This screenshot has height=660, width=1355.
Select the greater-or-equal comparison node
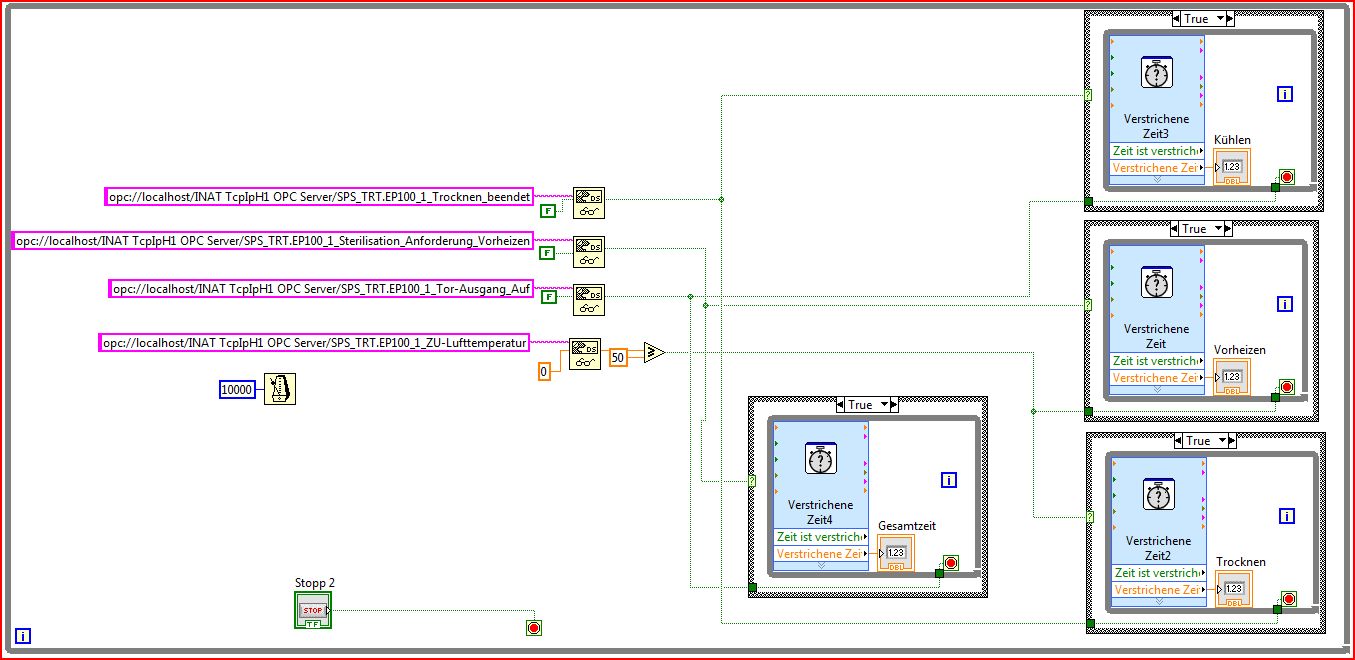[x=654, y=352]
